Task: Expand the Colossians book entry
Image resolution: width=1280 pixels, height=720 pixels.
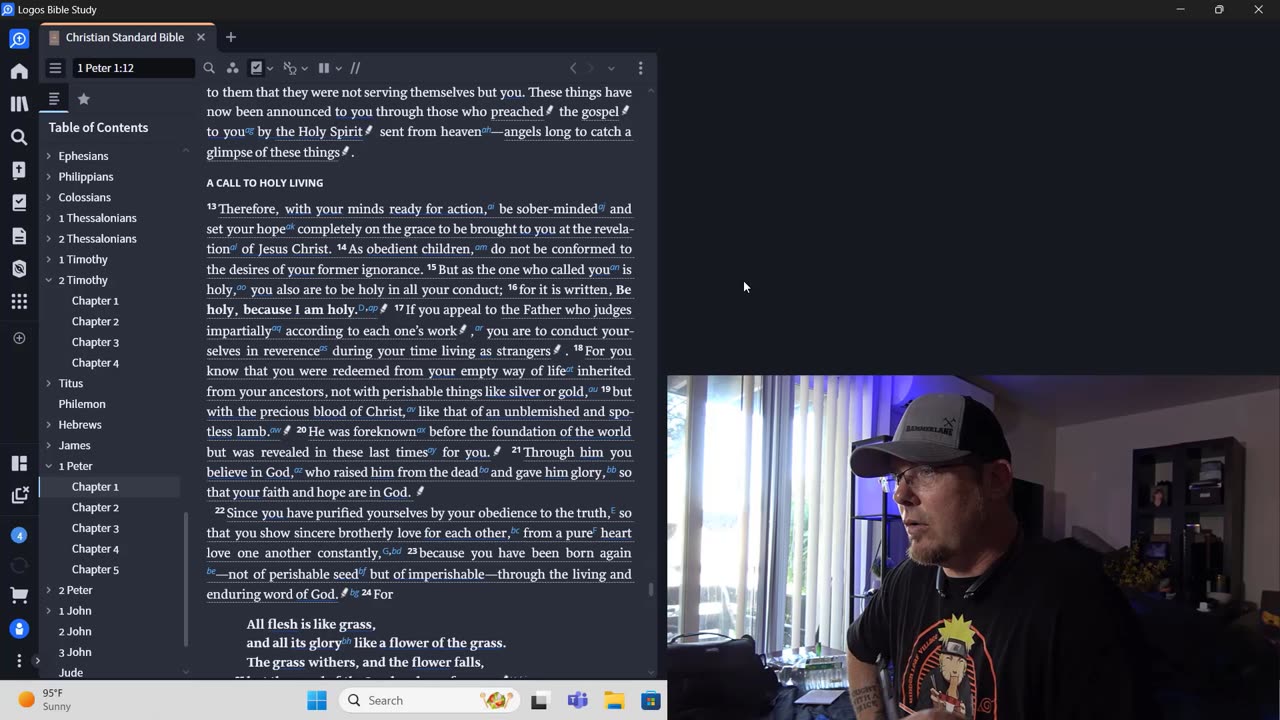Action: pos(48,197)
